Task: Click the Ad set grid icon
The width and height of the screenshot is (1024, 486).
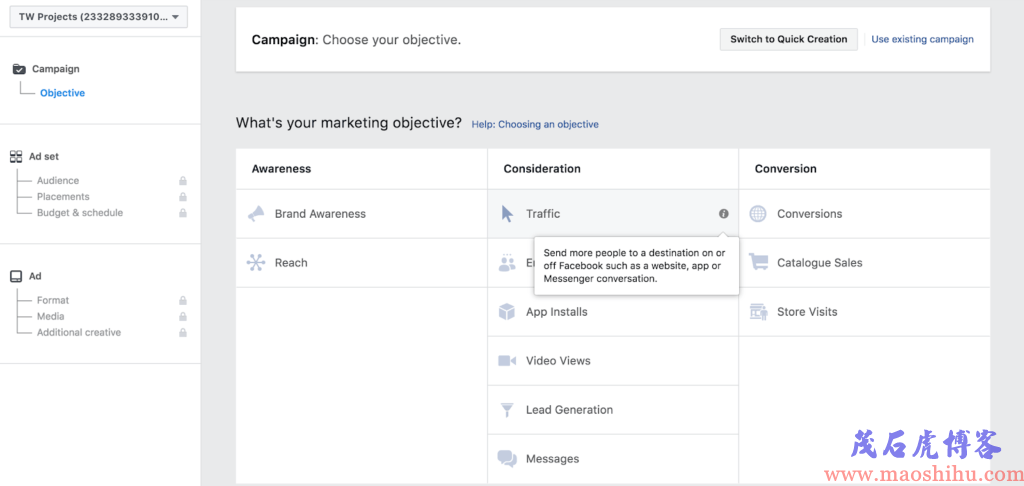Action: 16,157
